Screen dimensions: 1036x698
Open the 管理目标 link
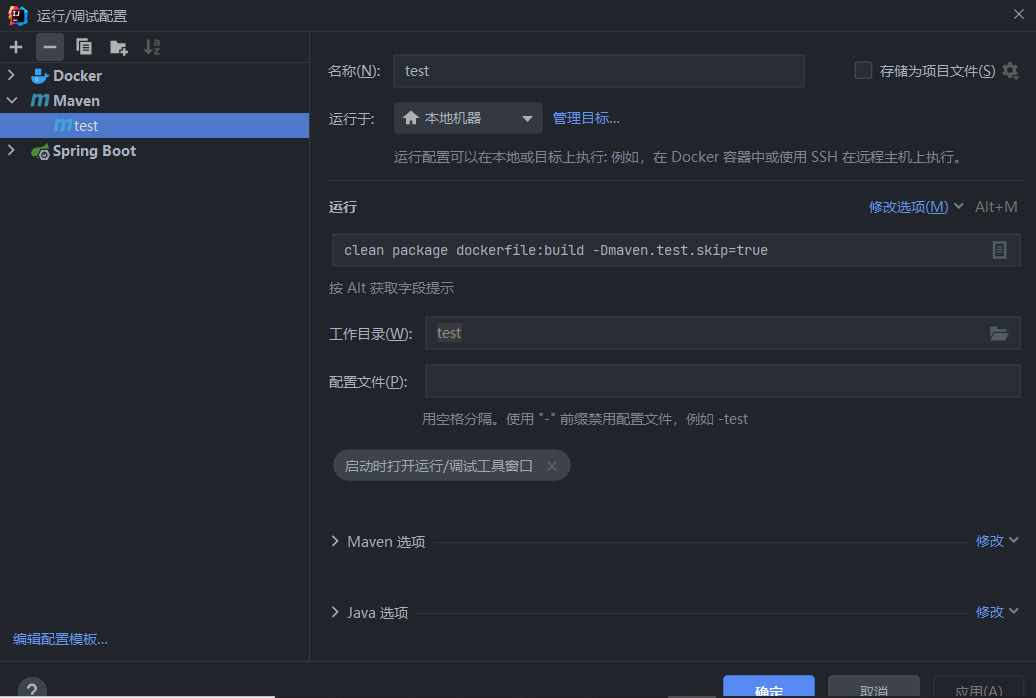[x=586, y=118]
